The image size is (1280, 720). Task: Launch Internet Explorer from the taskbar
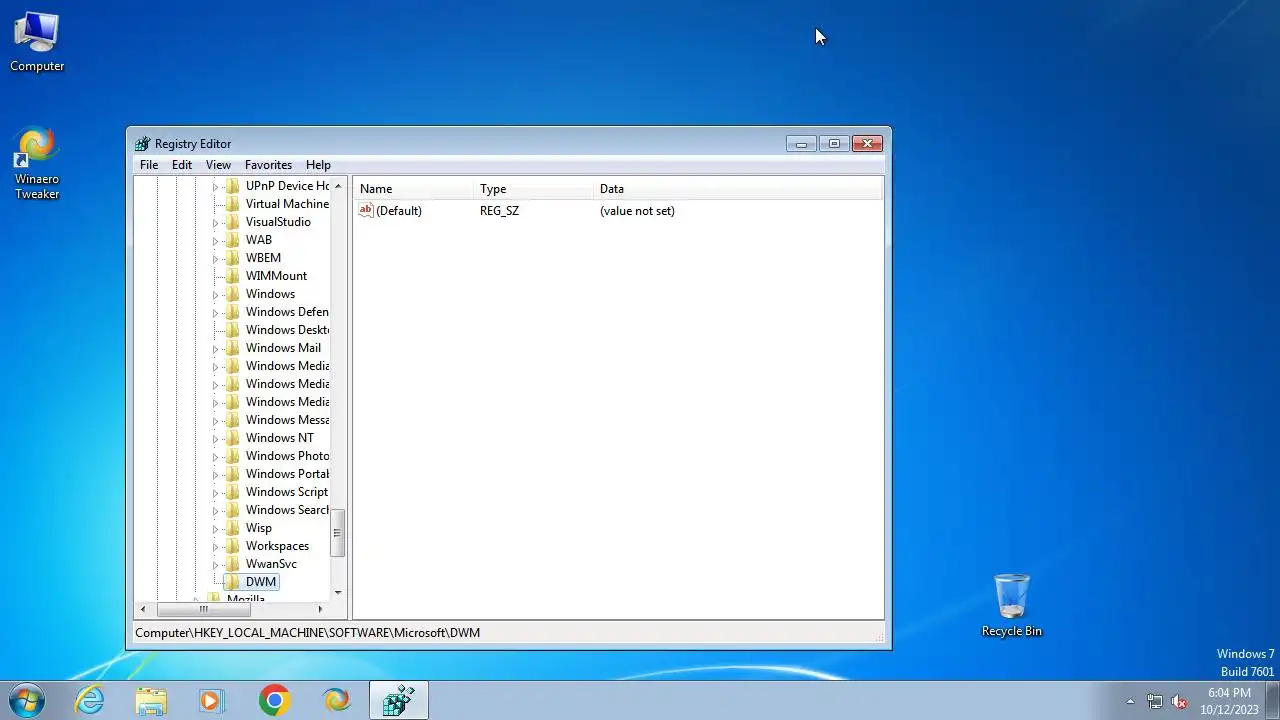(90, 700)
